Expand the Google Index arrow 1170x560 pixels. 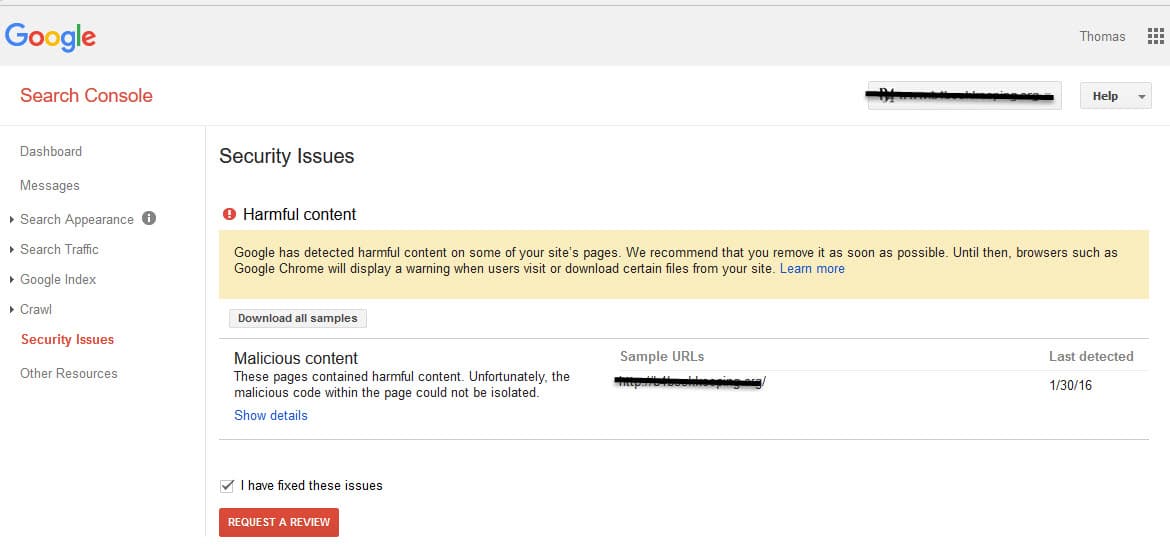click(12, 279)
